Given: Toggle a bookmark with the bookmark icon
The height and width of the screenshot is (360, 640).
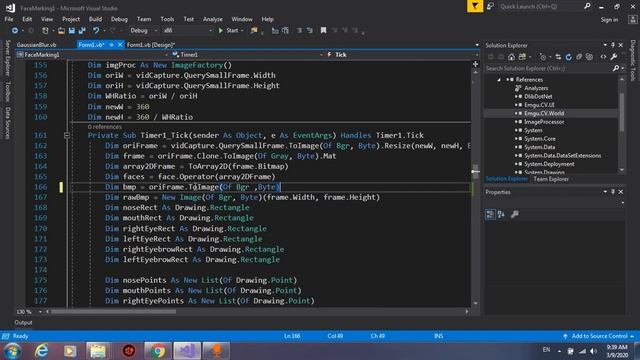Looking at the screenshot, I should point(323,31).
